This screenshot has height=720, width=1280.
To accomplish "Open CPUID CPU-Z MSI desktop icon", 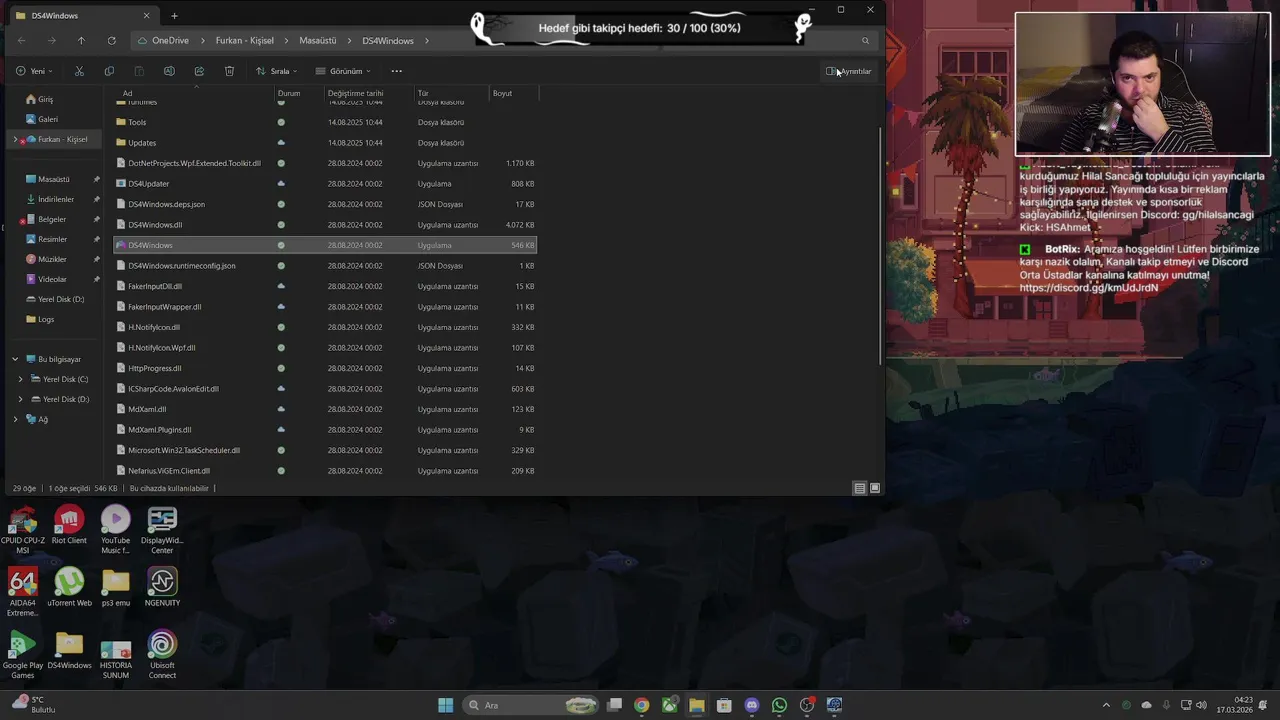I will point(22,530).
